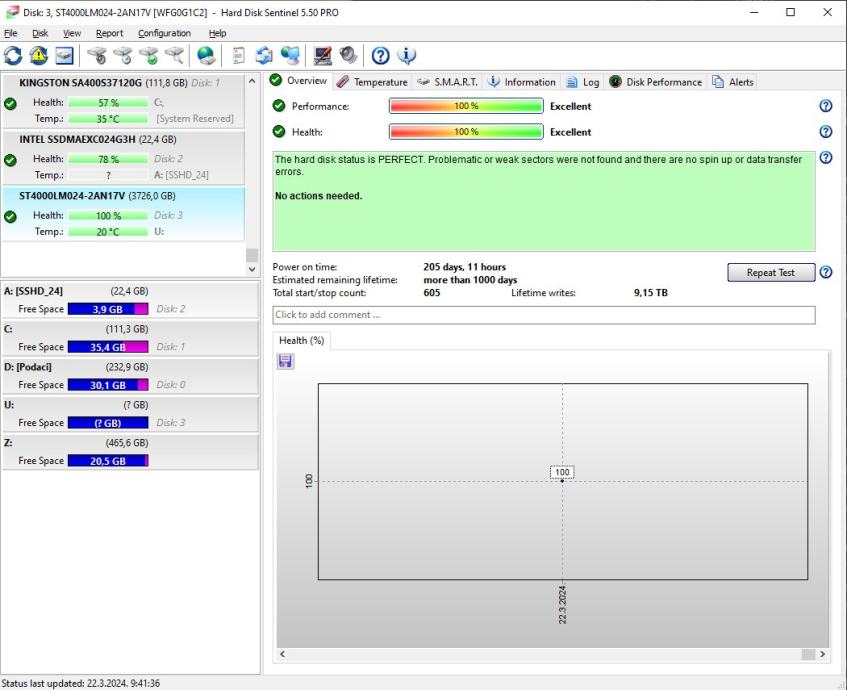
Task: Click the blue info icon in toolbar
Action: coord(406,55)
